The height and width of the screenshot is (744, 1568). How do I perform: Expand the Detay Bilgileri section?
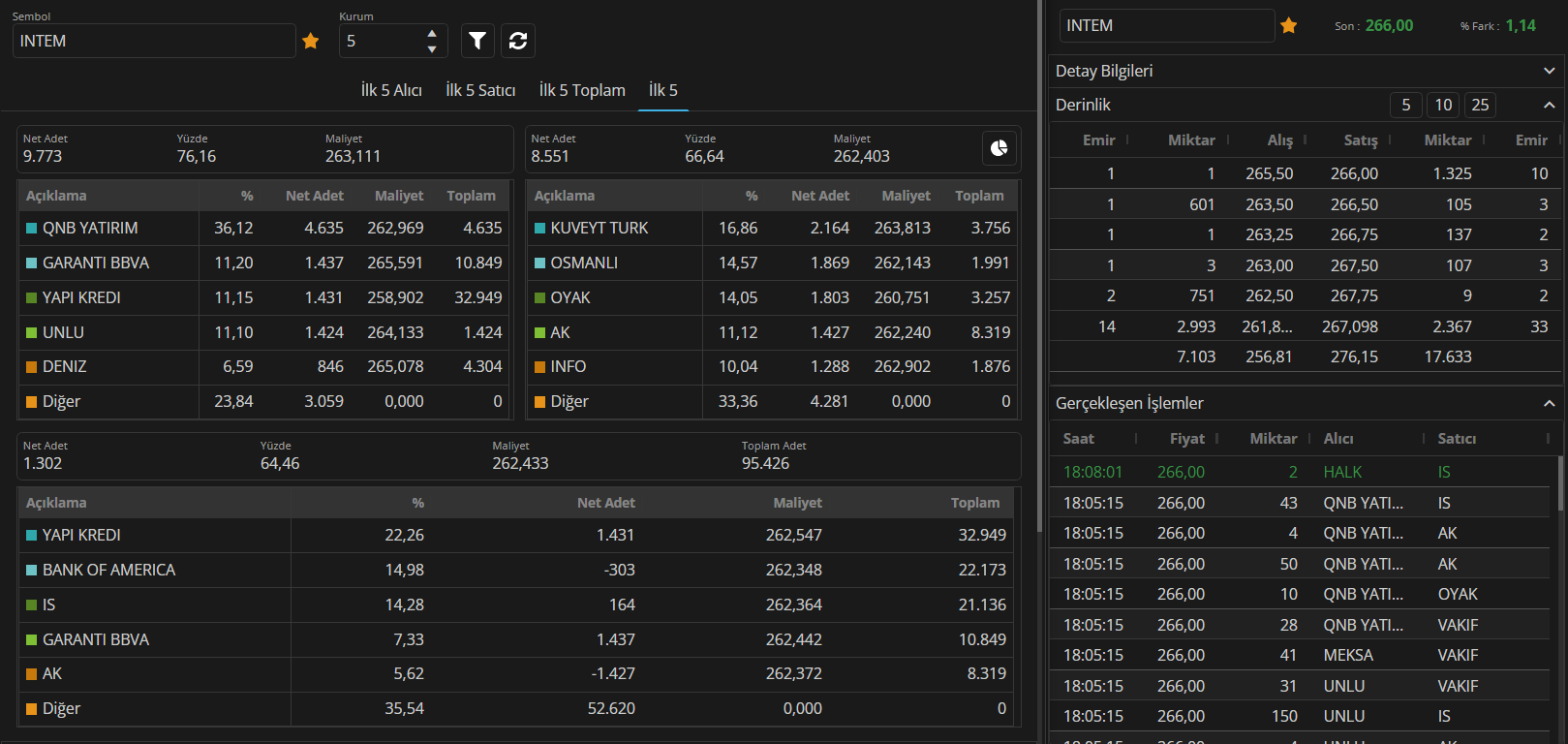[x=1549, y=71]
